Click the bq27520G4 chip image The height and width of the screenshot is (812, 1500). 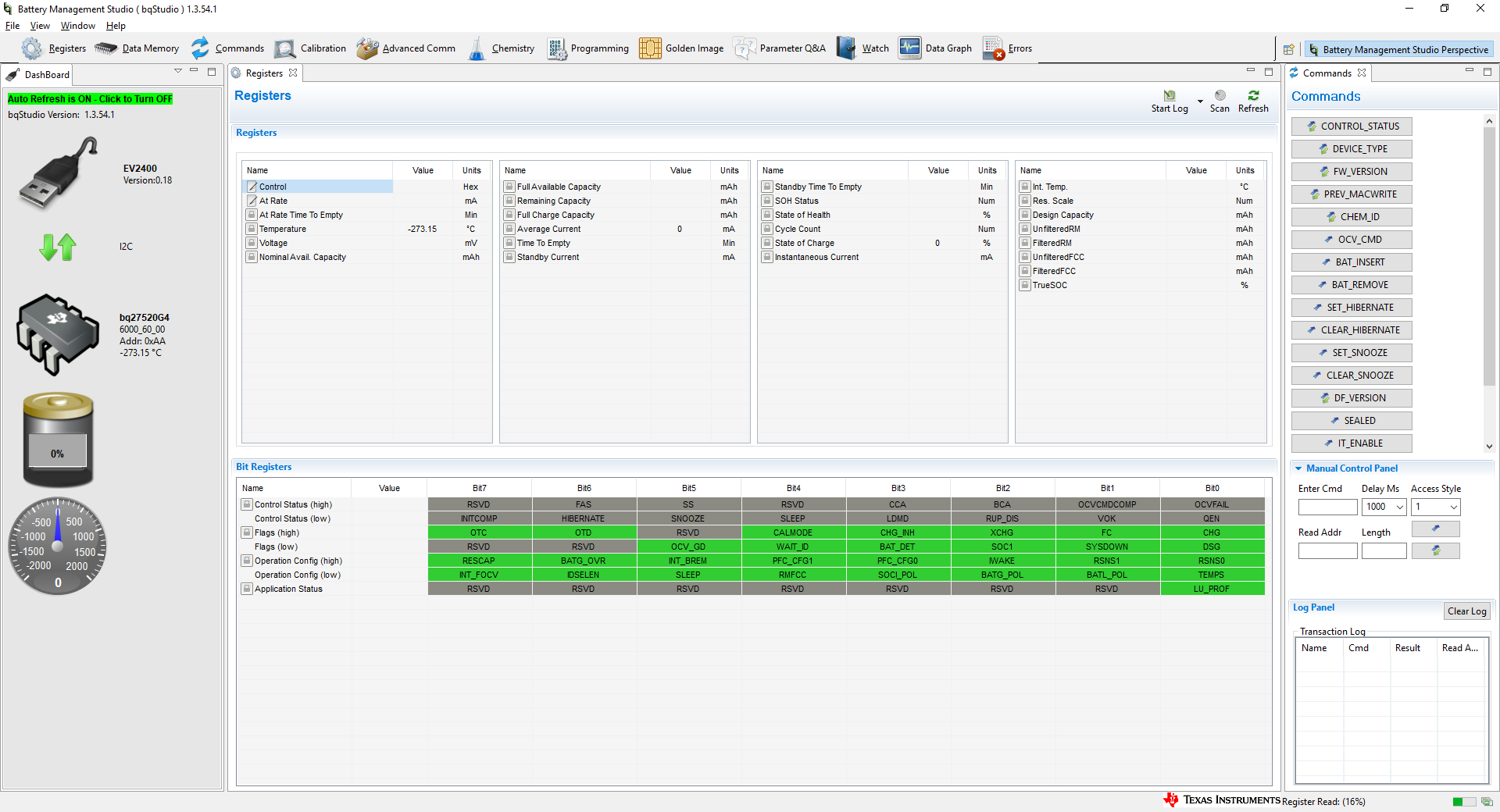[58, 334]
